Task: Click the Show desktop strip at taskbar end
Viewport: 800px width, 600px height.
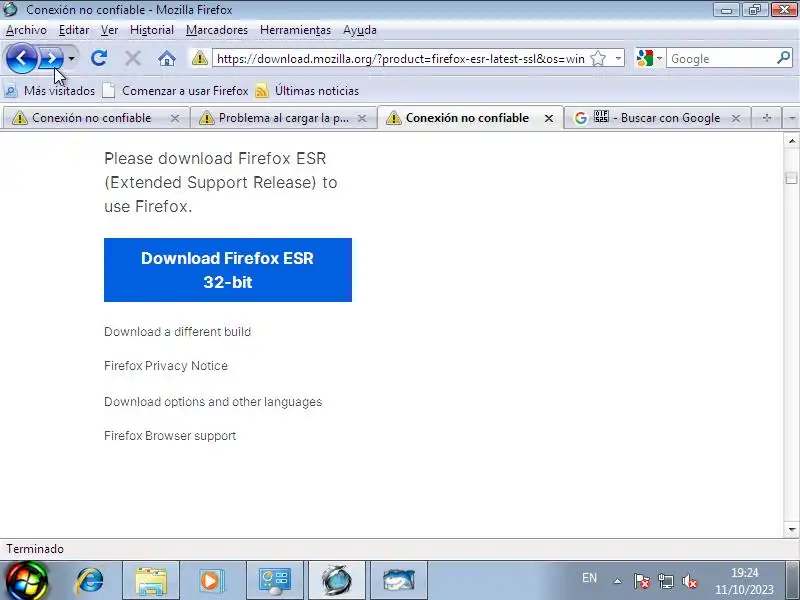Action: coord(793,581)
